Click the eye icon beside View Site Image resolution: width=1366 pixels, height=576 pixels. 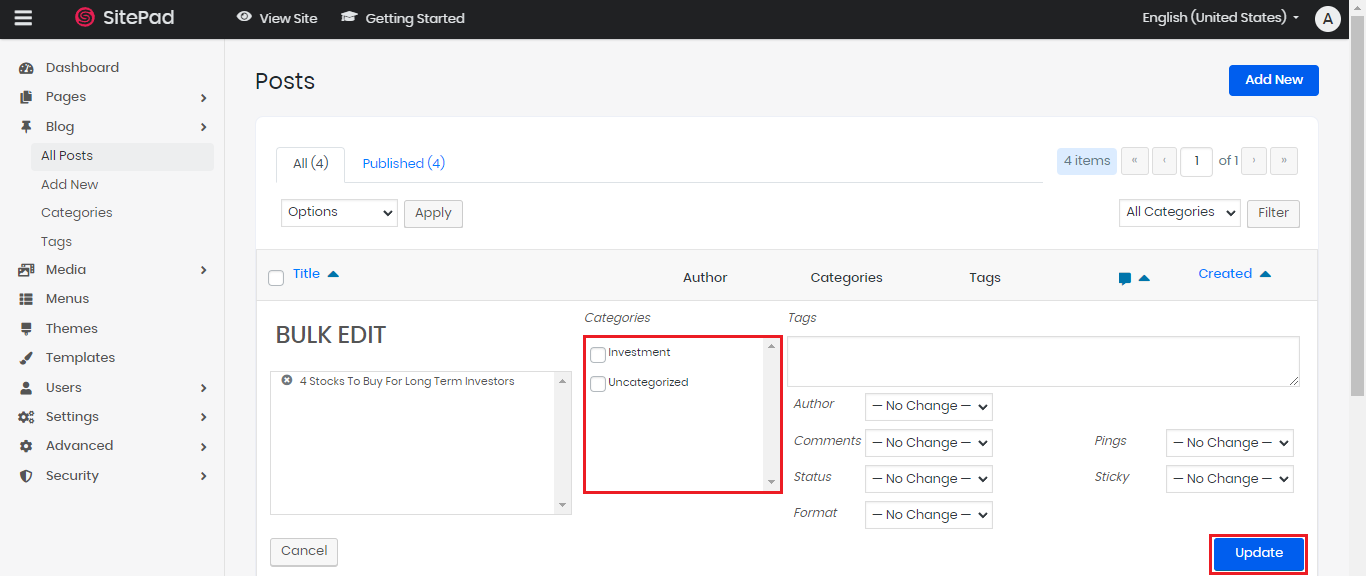(244, 17)
